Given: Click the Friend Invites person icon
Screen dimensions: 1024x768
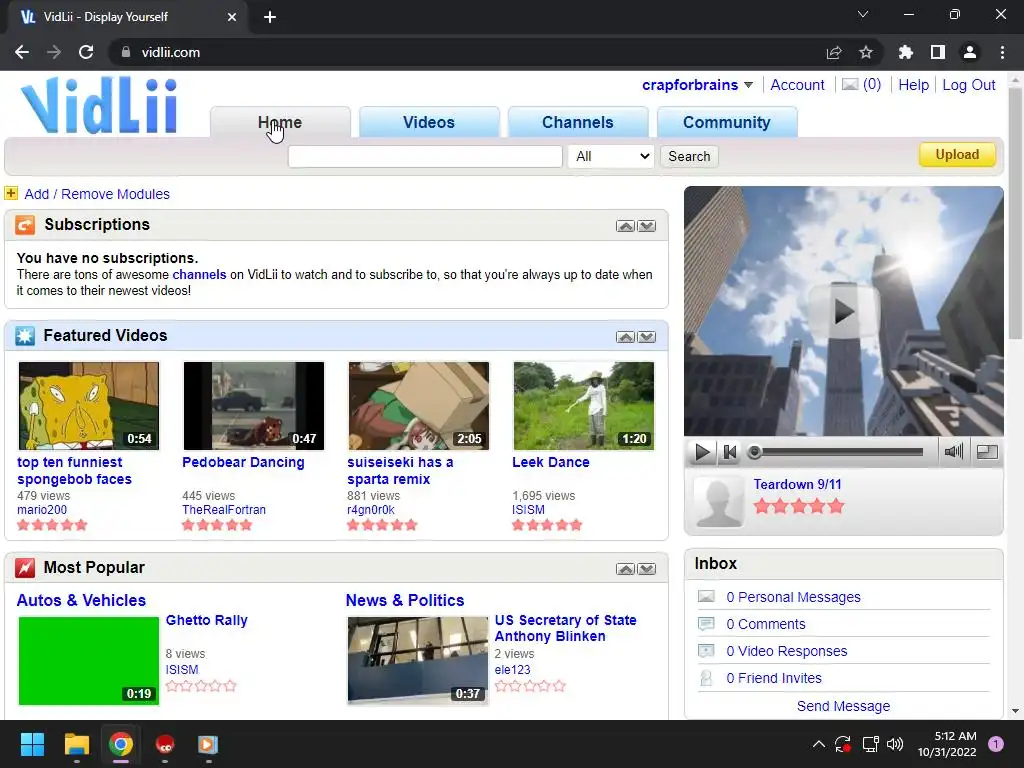Looking at the screenshot, I should [x=706, y=678].
